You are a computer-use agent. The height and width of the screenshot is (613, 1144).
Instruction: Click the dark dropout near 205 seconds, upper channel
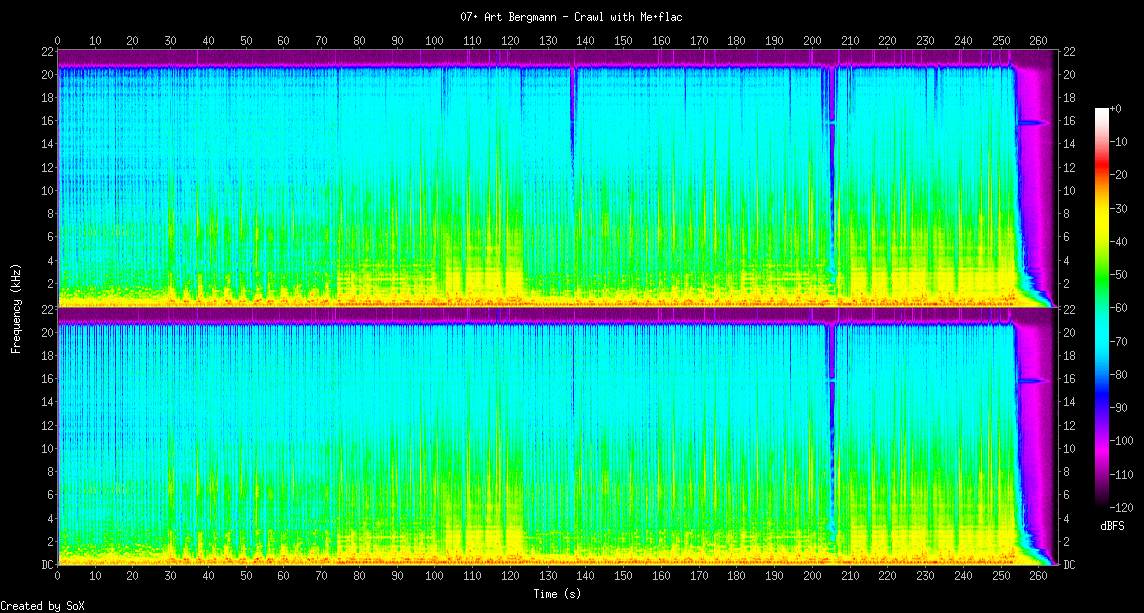(831, 180)
